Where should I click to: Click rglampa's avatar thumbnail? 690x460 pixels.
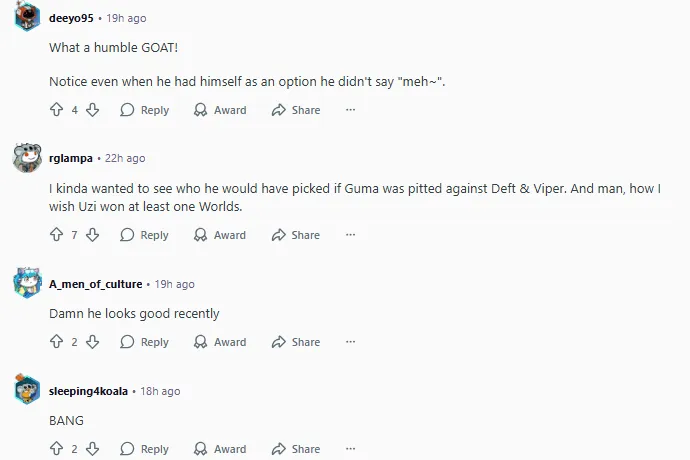[27, 157]
